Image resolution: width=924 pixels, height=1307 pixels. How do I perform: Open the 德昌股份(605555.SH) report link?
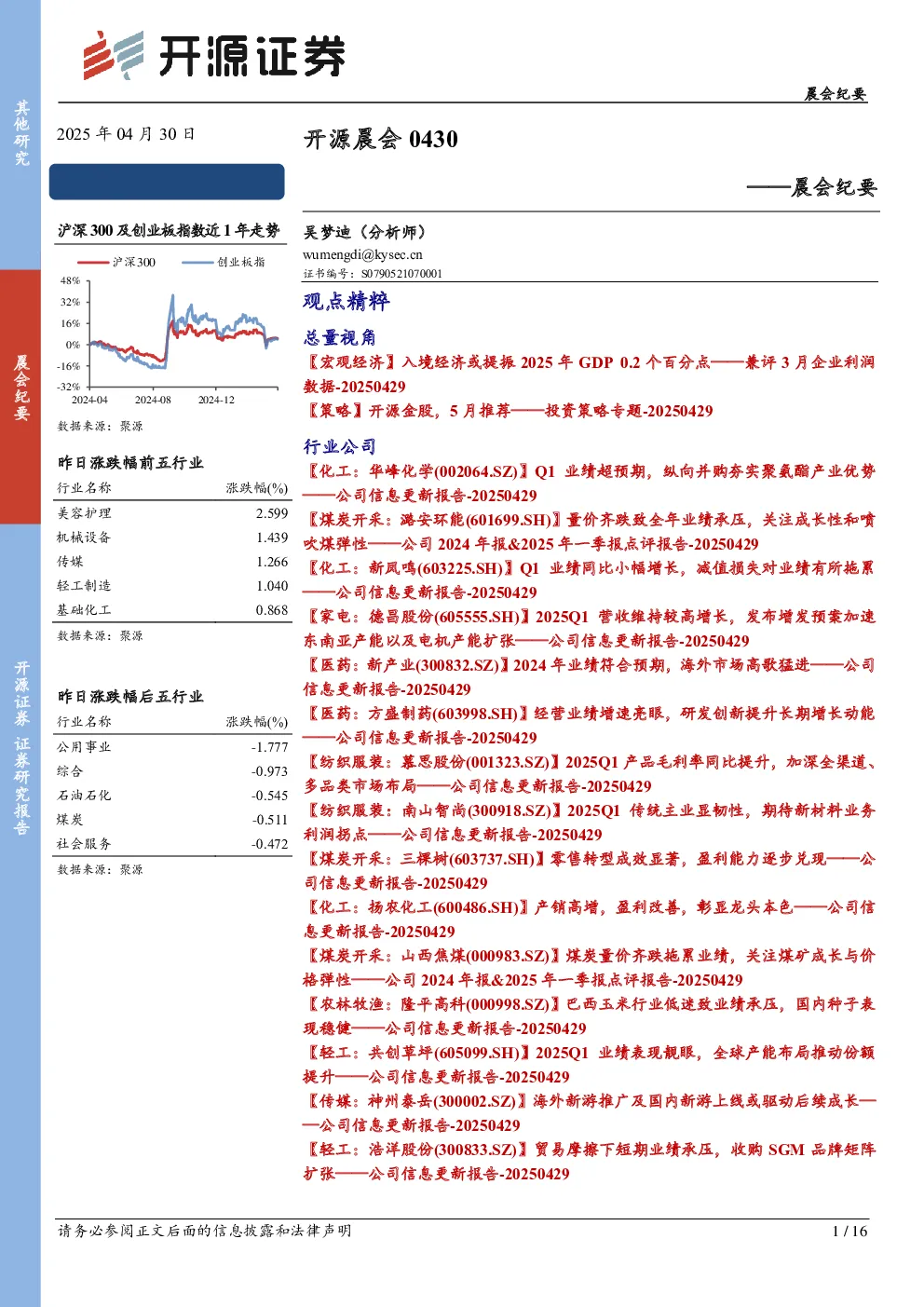(x=589, y=629)
